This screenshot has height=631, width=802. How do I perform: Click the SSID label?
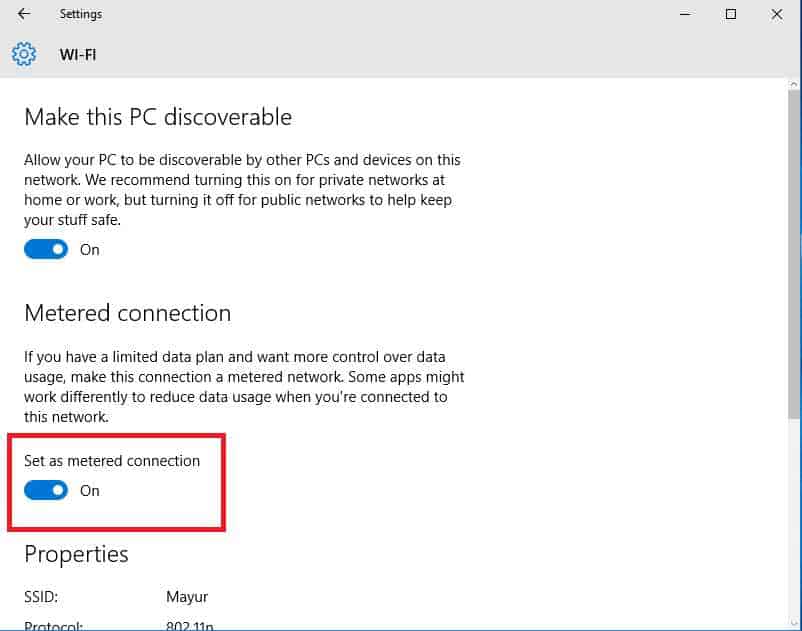pyautogui.click(x=42, y=597)
